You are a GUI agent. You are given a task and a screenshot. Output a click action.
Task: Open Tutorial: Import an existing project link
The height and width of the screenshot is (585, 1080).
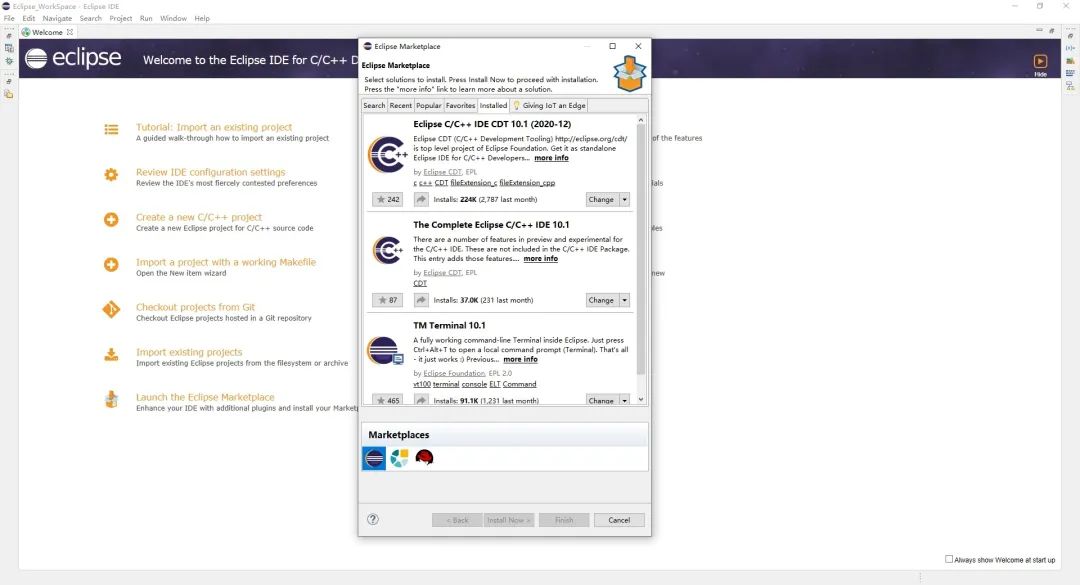214,127
